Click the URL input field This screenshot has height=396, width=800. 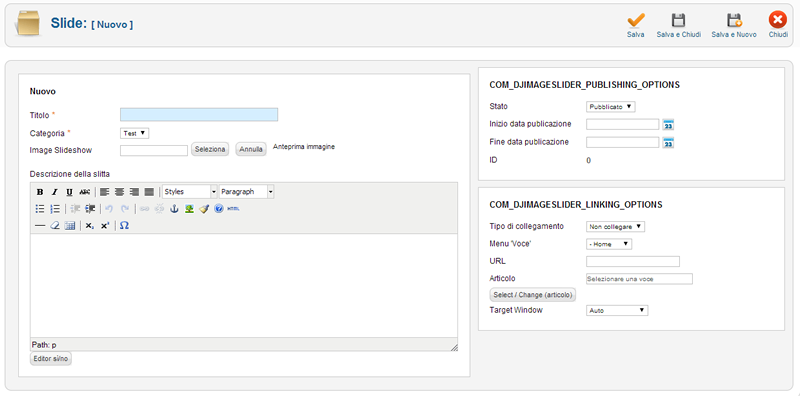pos(633,261)
